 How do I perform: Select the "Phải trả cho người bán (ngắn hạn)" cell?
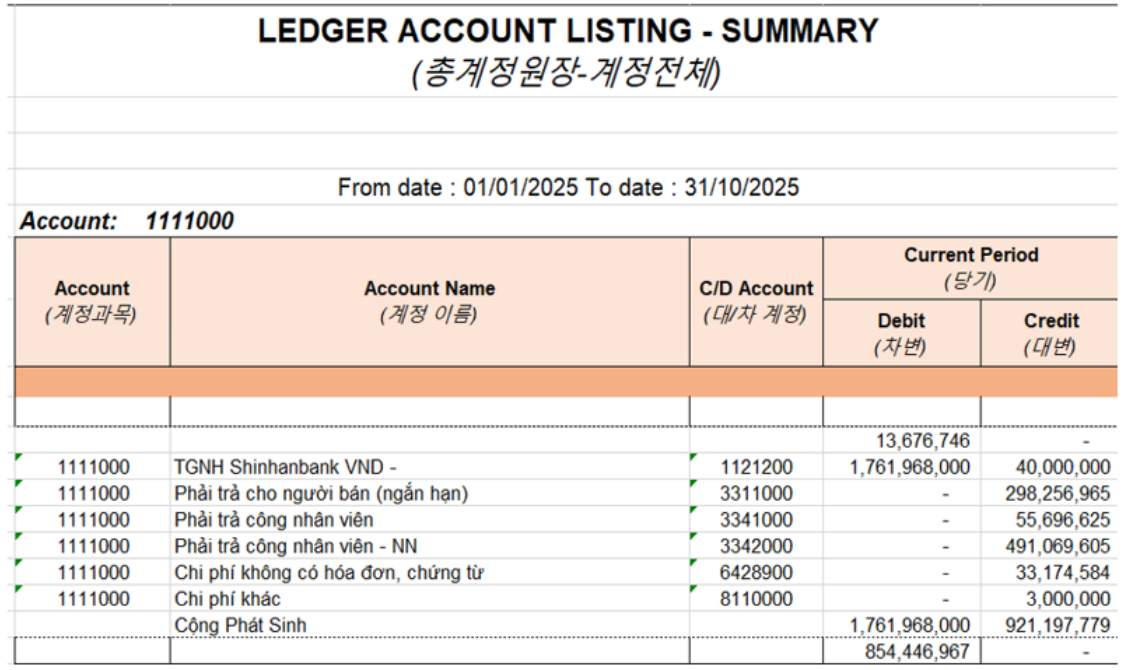(321, 493)
